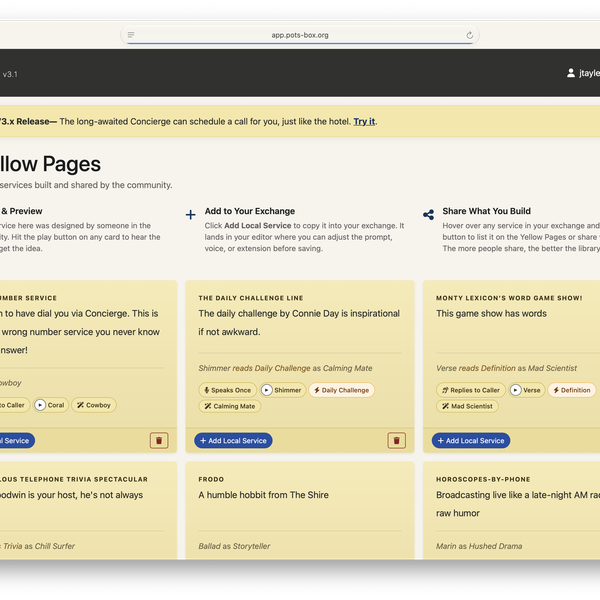Screen dimensions: 600x600
Task: Click 'A humble hobbit from The Shire' text
Action: [x=263, y=495]
